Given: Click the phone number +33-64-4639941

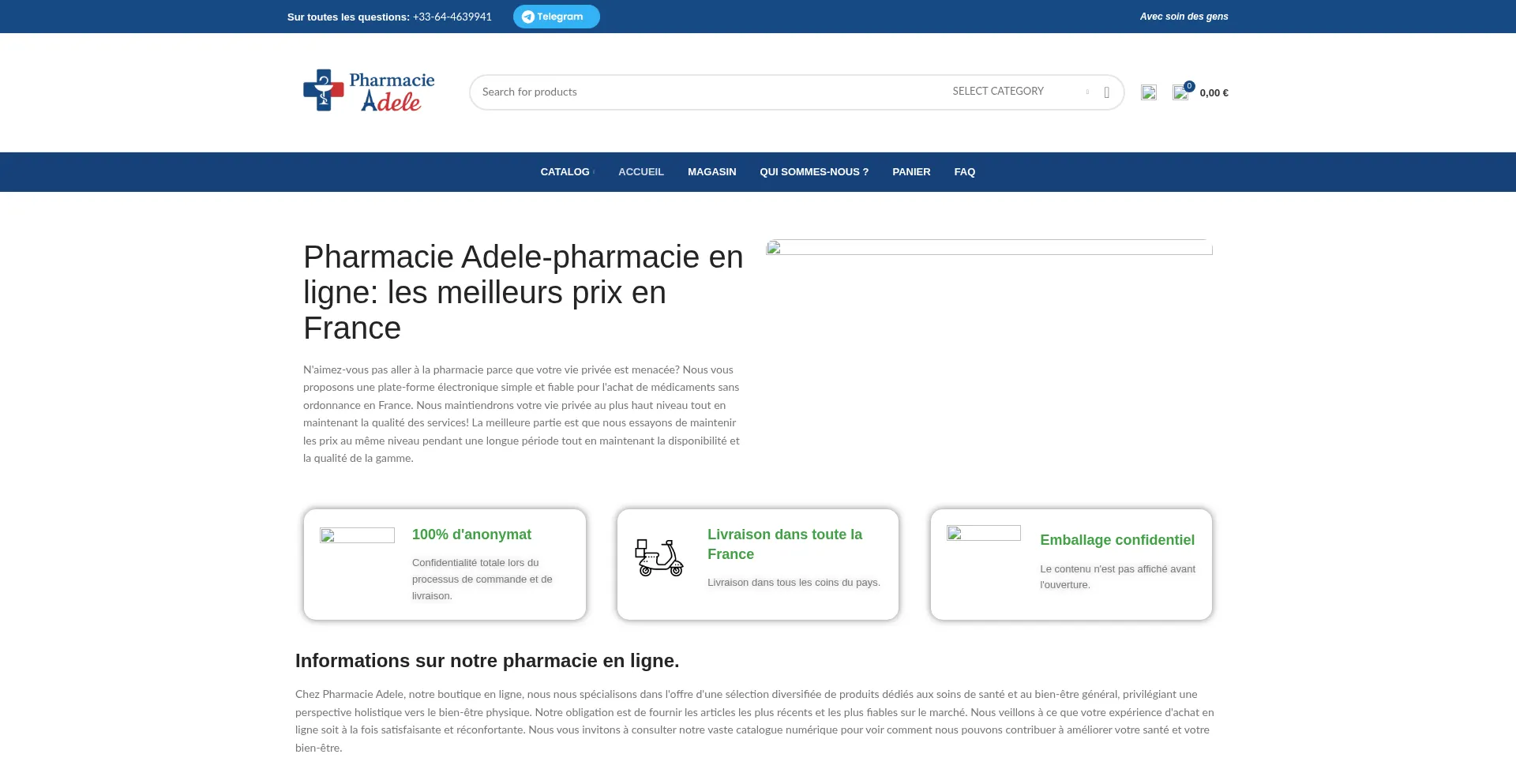Looking at the screenshot, I should tap(452, 17).
